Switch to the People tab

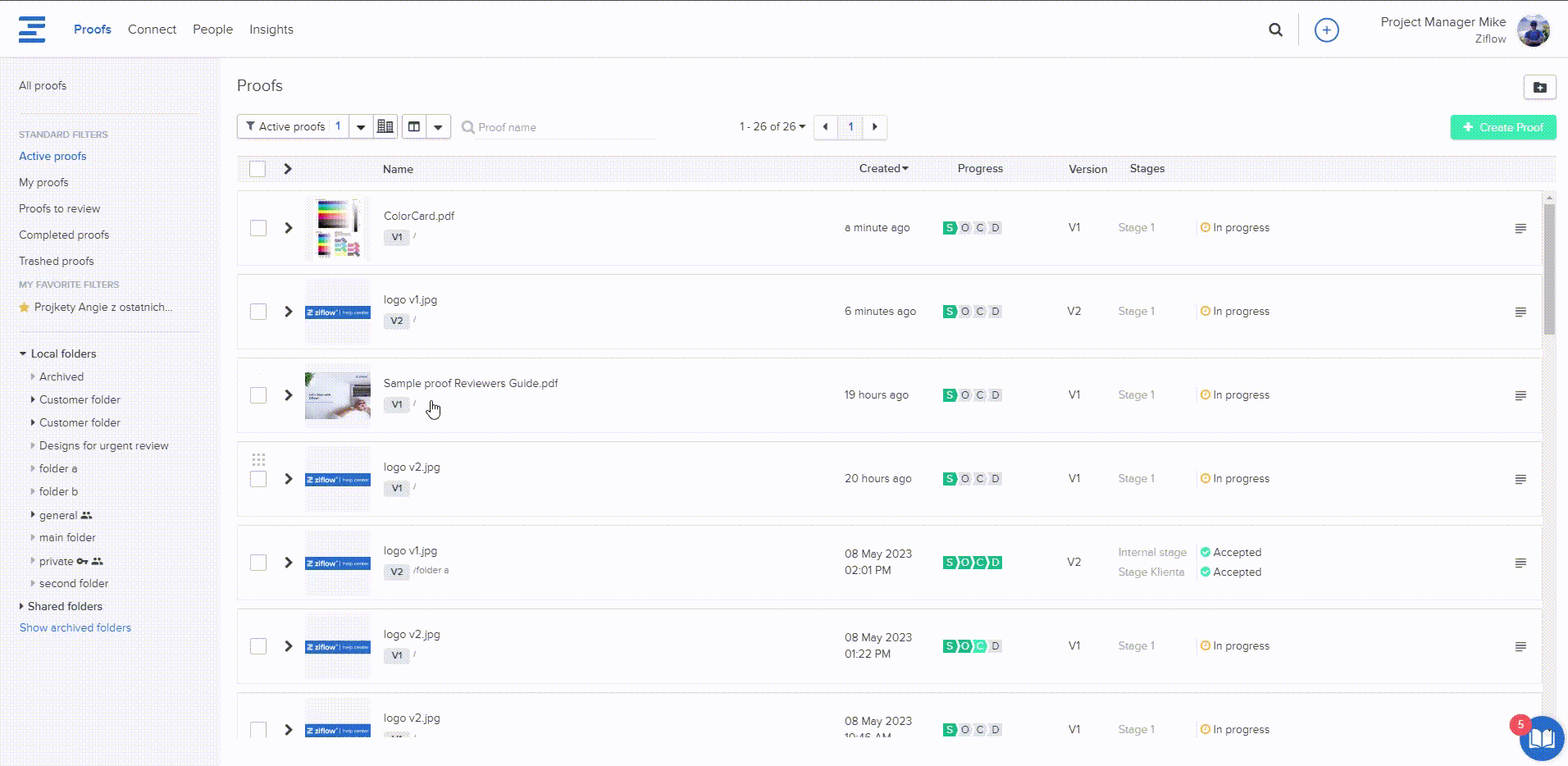[x=212, y=30]
